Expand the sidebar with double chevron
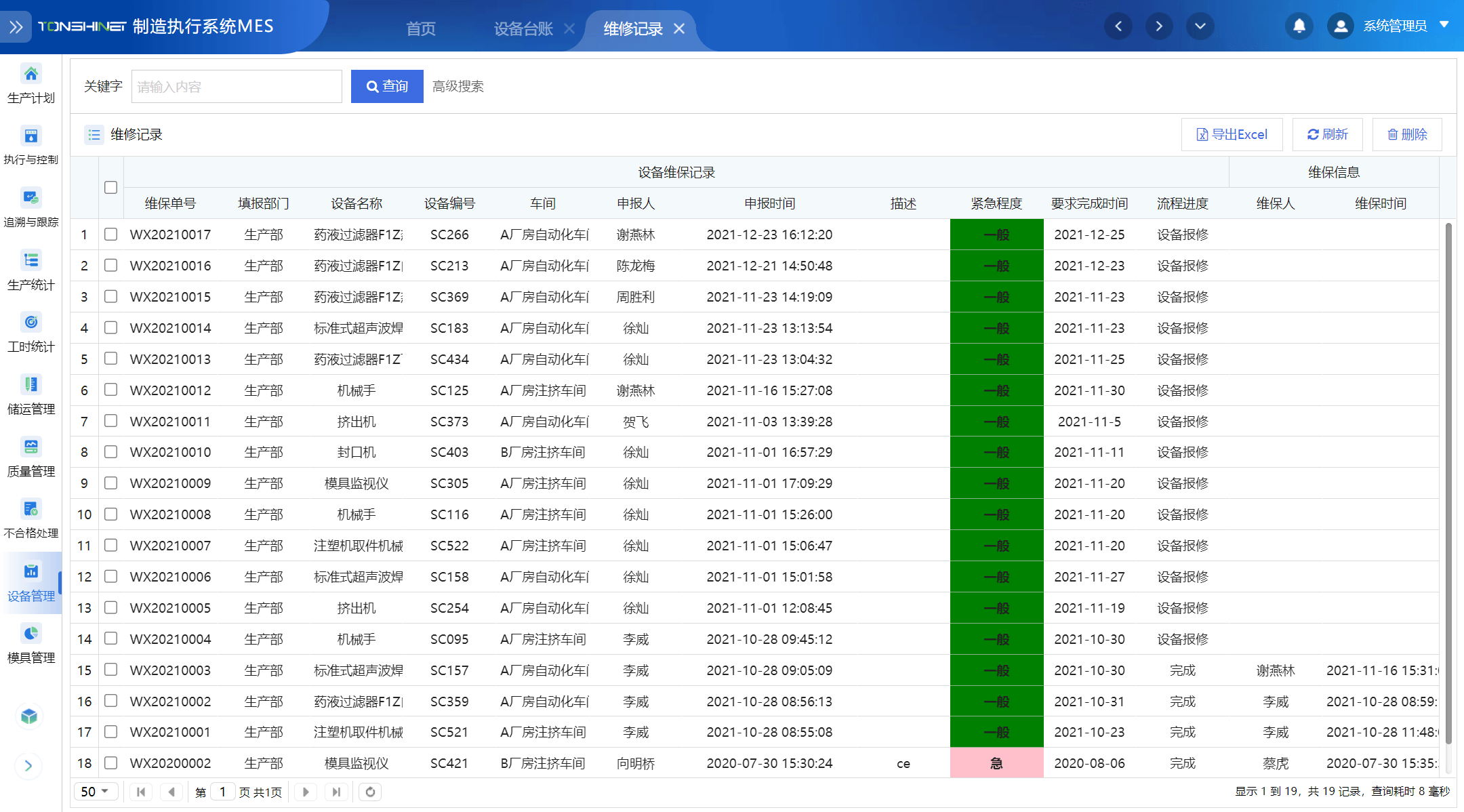1464x812 pixels. [x=16, y=27]
